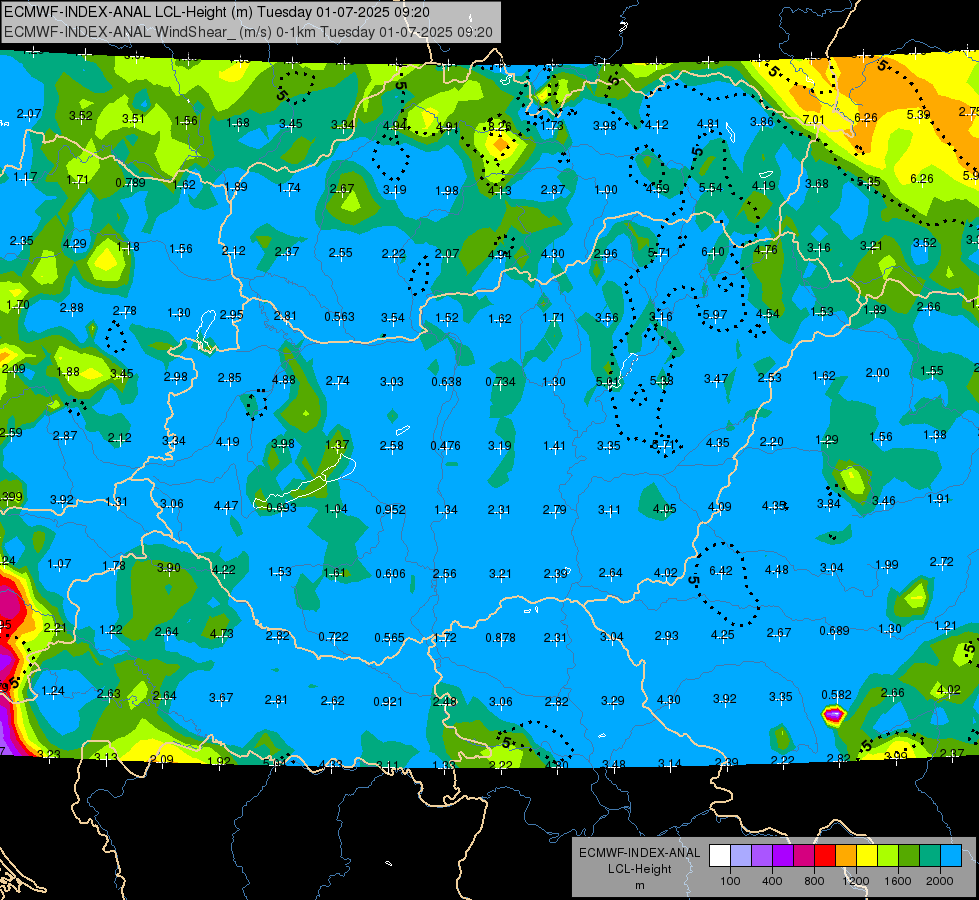Click the teal legend swatch
This screenshot has width=979, height=900.
point(930,856)
